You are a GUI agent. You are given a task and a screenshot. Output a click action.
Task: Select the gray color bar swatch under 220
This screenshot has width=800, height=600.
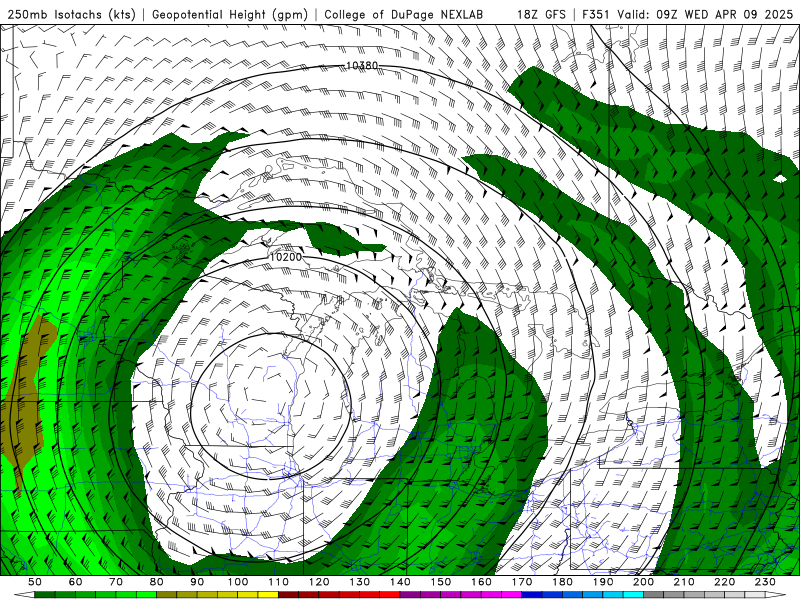(x=715, y=595)
